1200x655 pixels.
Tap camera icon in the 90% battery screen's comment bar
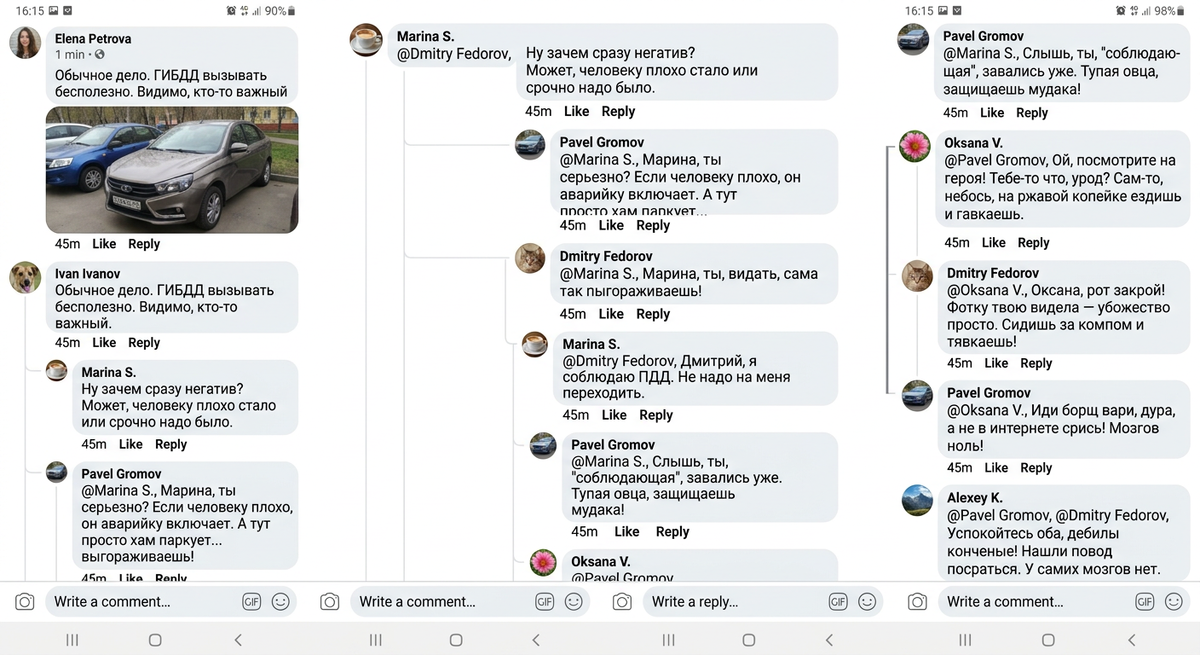point(25,602)
